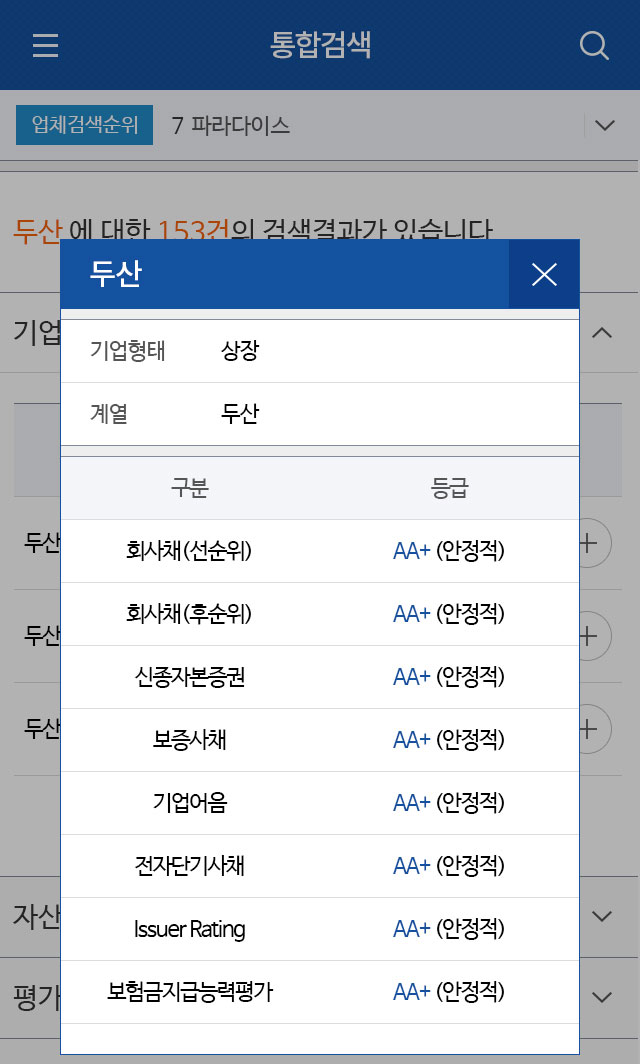The height and width of the screenshot is (1064, 640).
Task: Click the 구분 column header
Action: (189, 487)
